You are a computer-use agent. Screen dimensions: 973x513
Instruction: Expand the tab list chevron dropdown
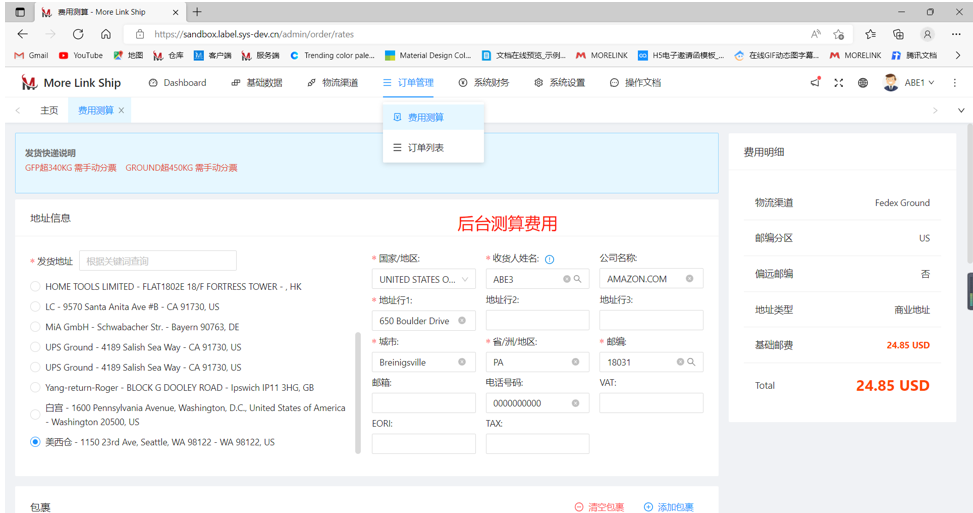(961, 110)
